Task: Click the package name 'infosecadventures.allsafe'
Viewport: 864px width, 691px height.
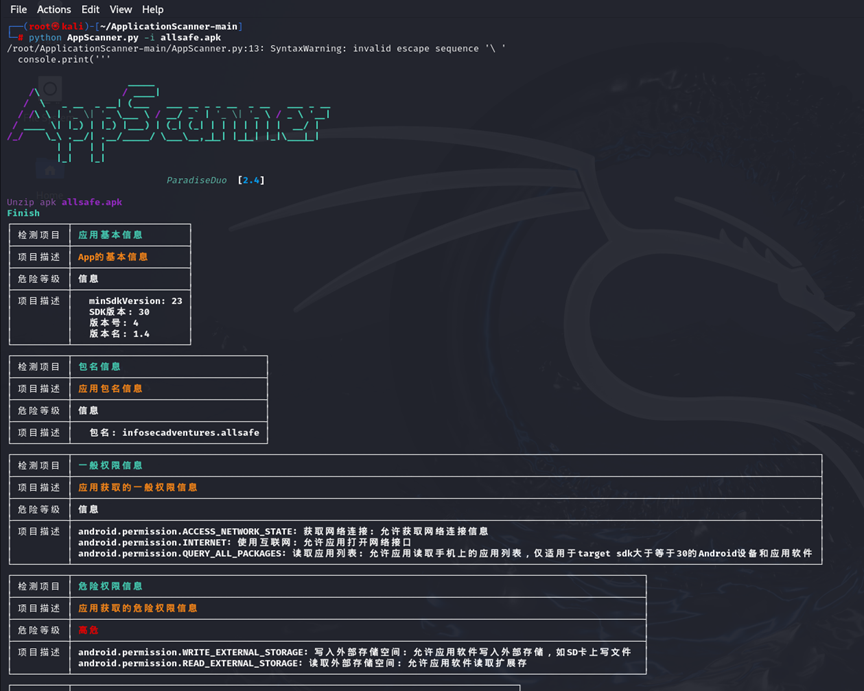Action: pos(191,433)
